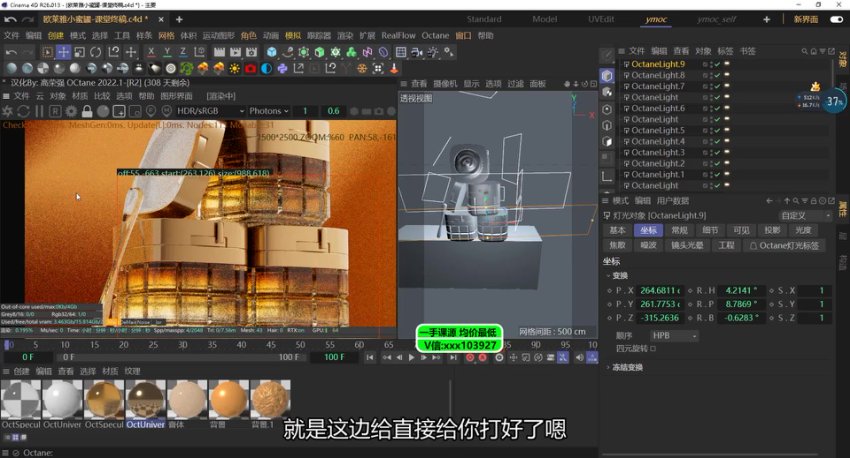Open the HDR/sRGB dropdown

click(x=205, y=111)
